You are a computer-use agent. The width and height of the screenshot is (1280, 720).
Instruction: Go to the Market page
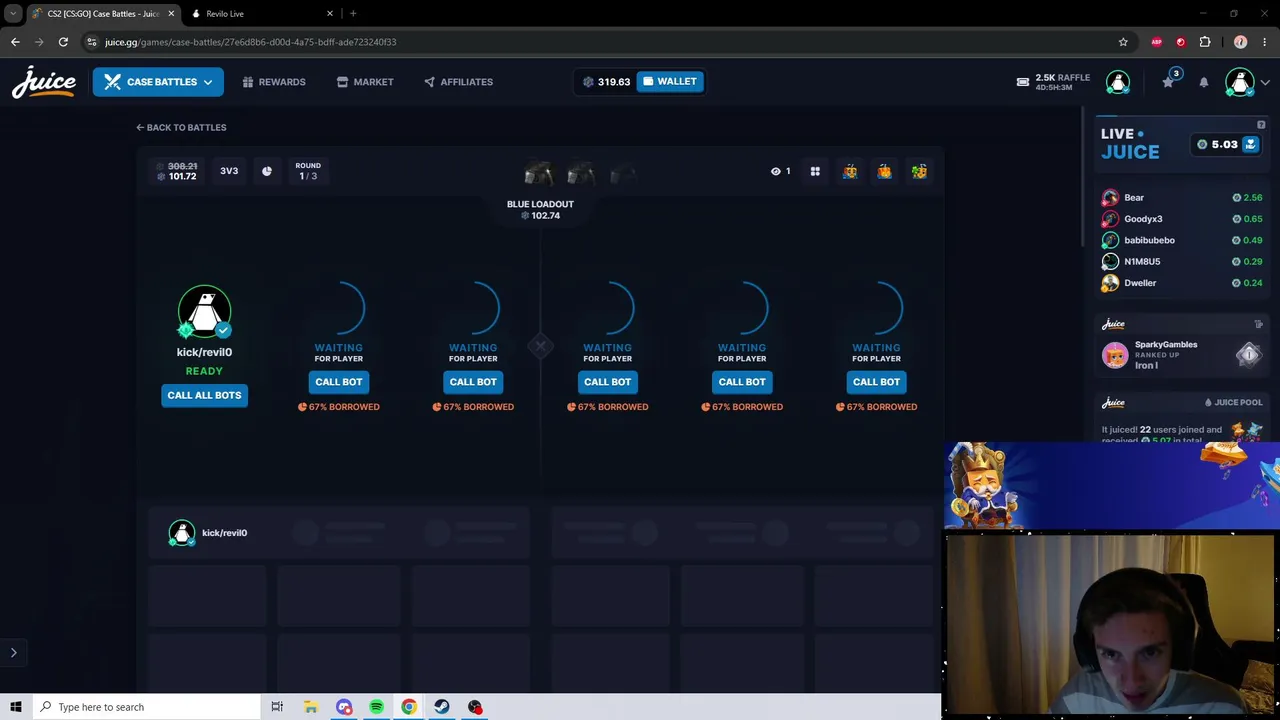(x=365, y=82)
